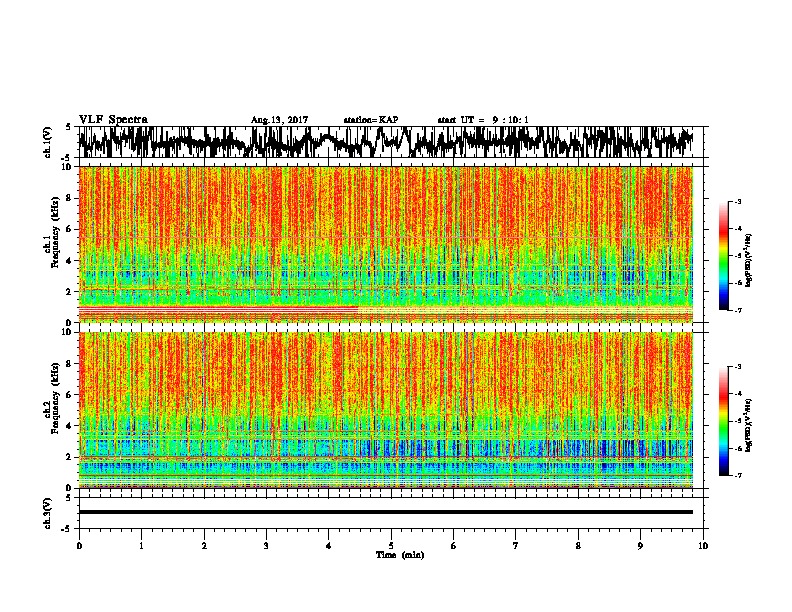
Task: Click the ch.2 frequency axis "4" tick label
Action: tap(70, 426)
